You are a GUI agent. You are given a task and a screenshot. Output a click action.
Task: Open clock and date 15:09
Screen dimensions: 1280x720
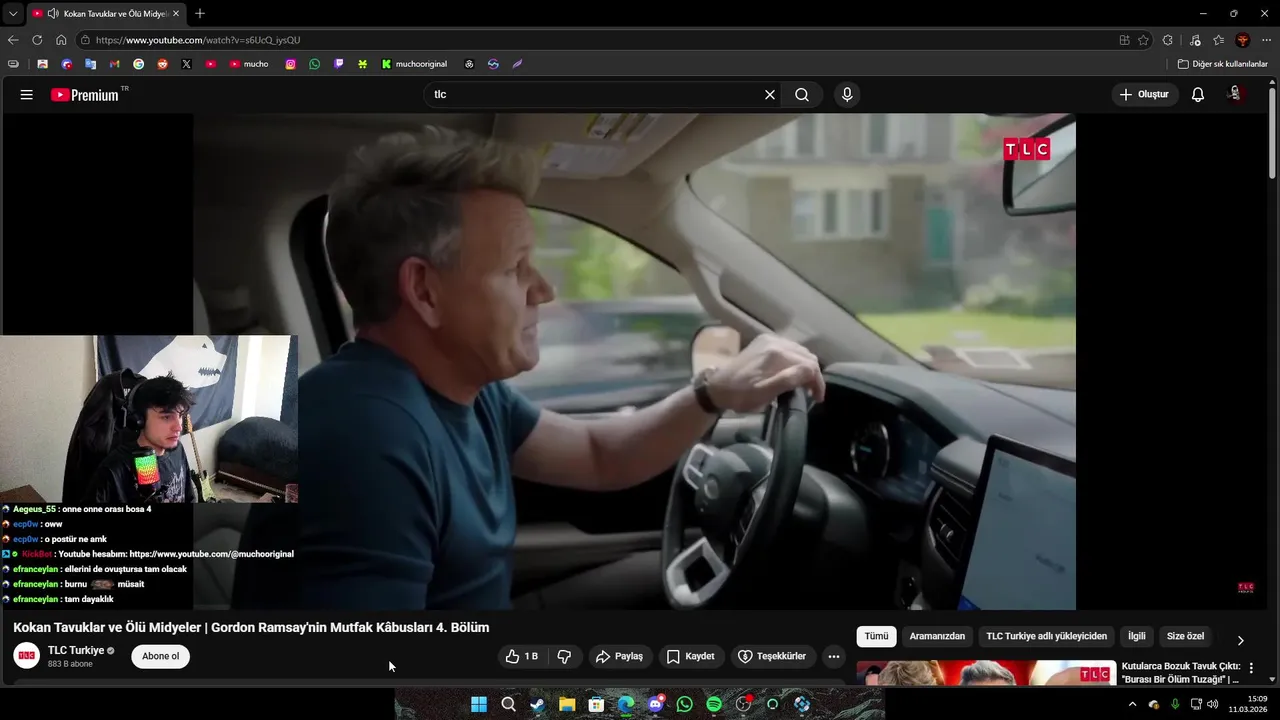point(1248,704)
